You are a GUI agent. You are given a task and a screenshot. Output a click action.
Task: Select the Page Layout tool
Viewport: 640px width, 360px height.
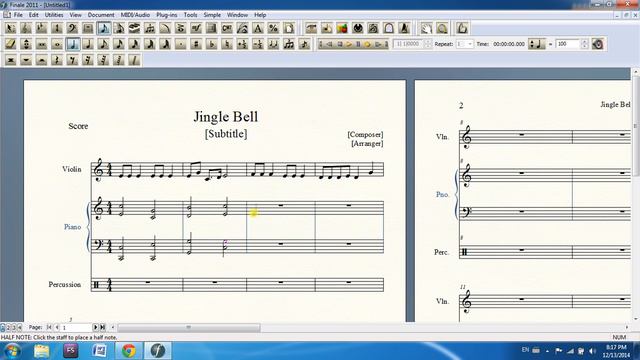pos(289,28)
